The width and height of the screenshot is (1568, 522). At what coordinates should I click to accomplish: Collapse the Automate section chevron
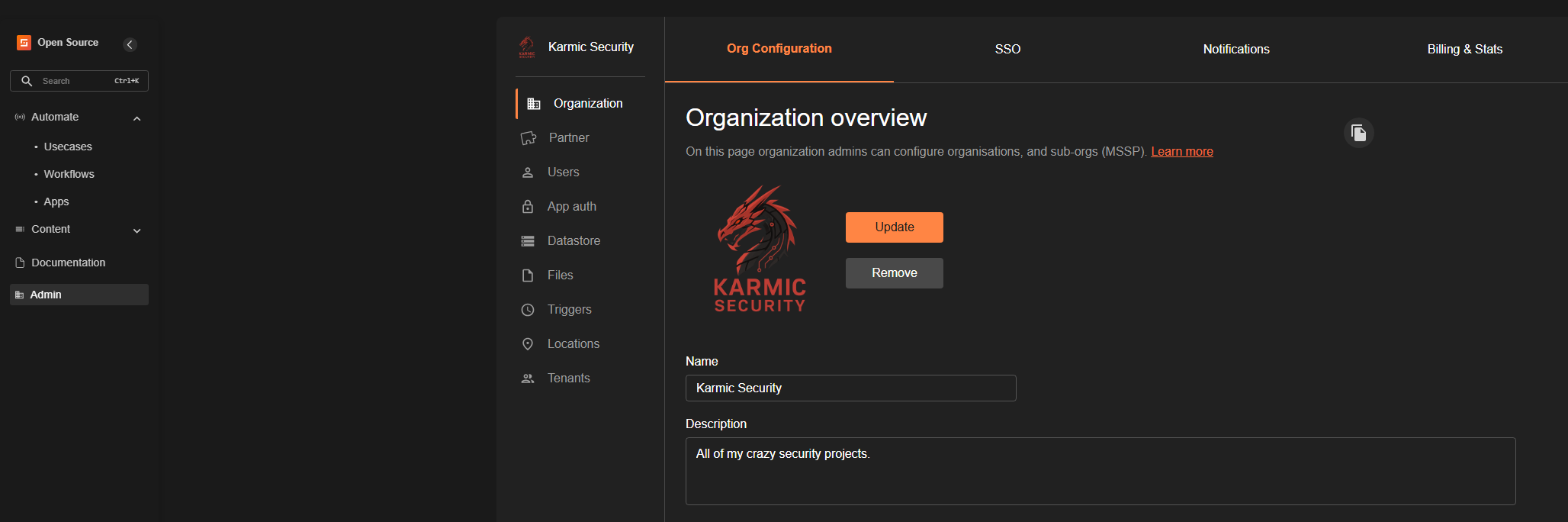(137, 118)
